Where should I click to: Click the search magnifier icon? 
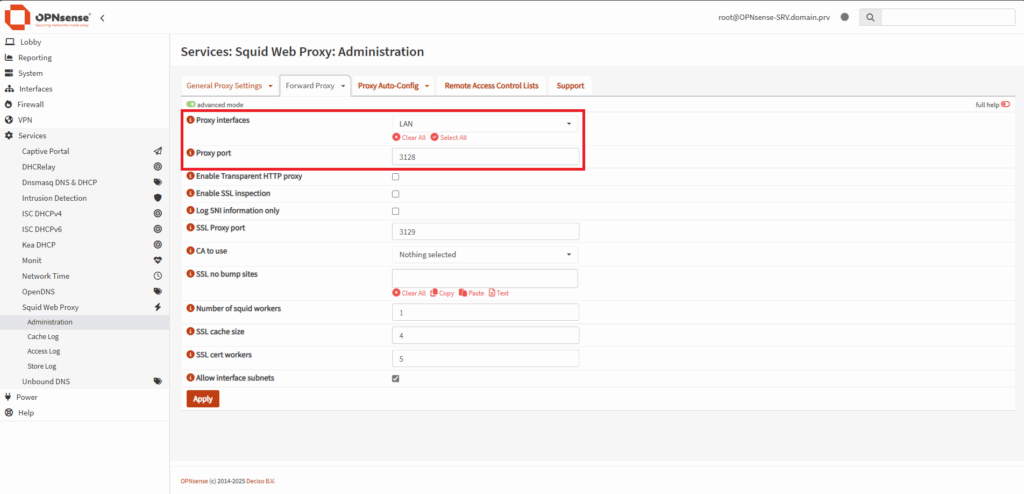point(870,18)
